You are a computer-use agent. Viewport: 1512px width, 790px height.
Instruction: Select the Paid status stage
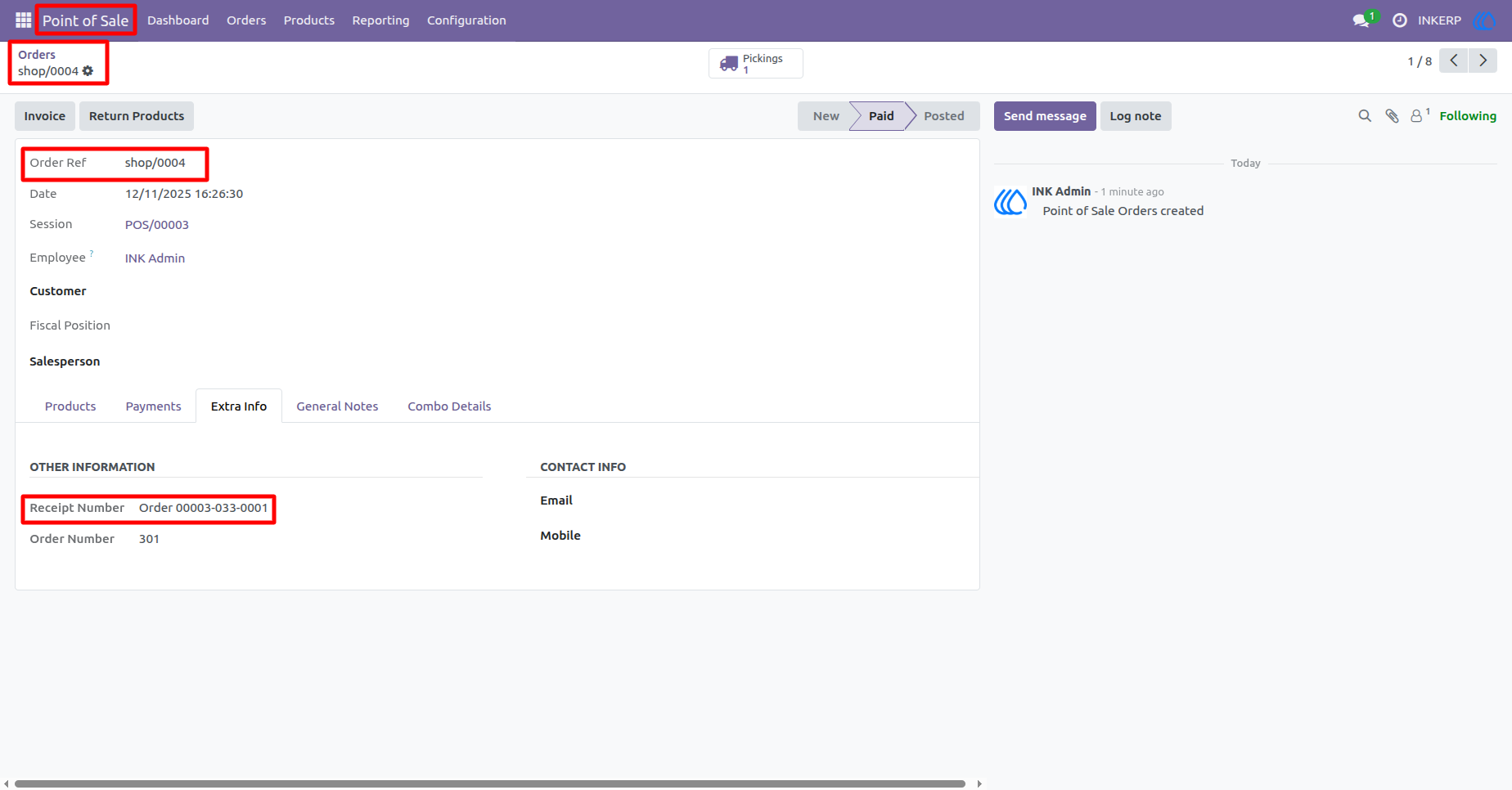tap(881, 116)
